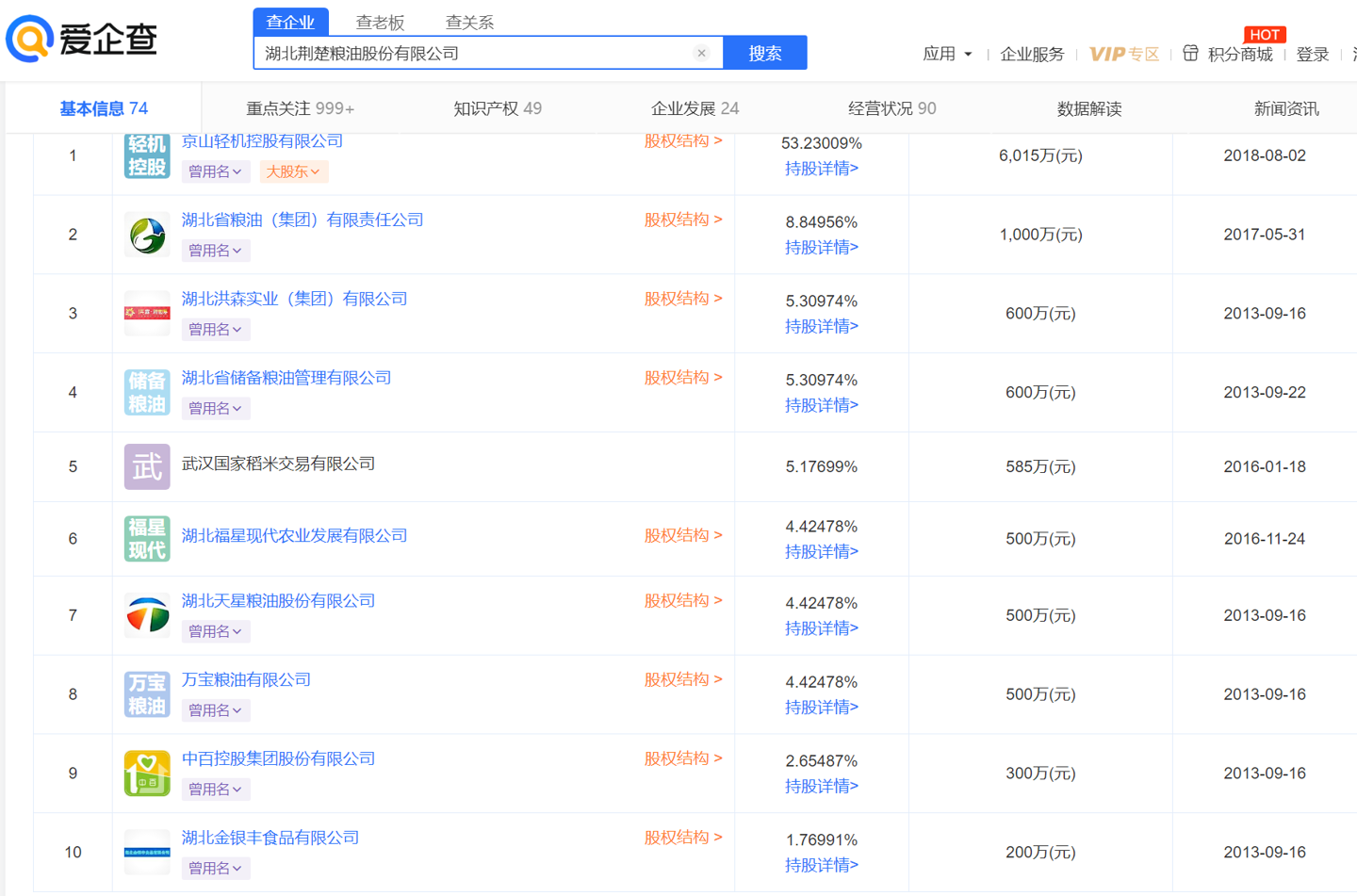Open 持股详情 for 湖北省储备粮油管理有限公司
1357x896 pixels.
tap(822, 405)
